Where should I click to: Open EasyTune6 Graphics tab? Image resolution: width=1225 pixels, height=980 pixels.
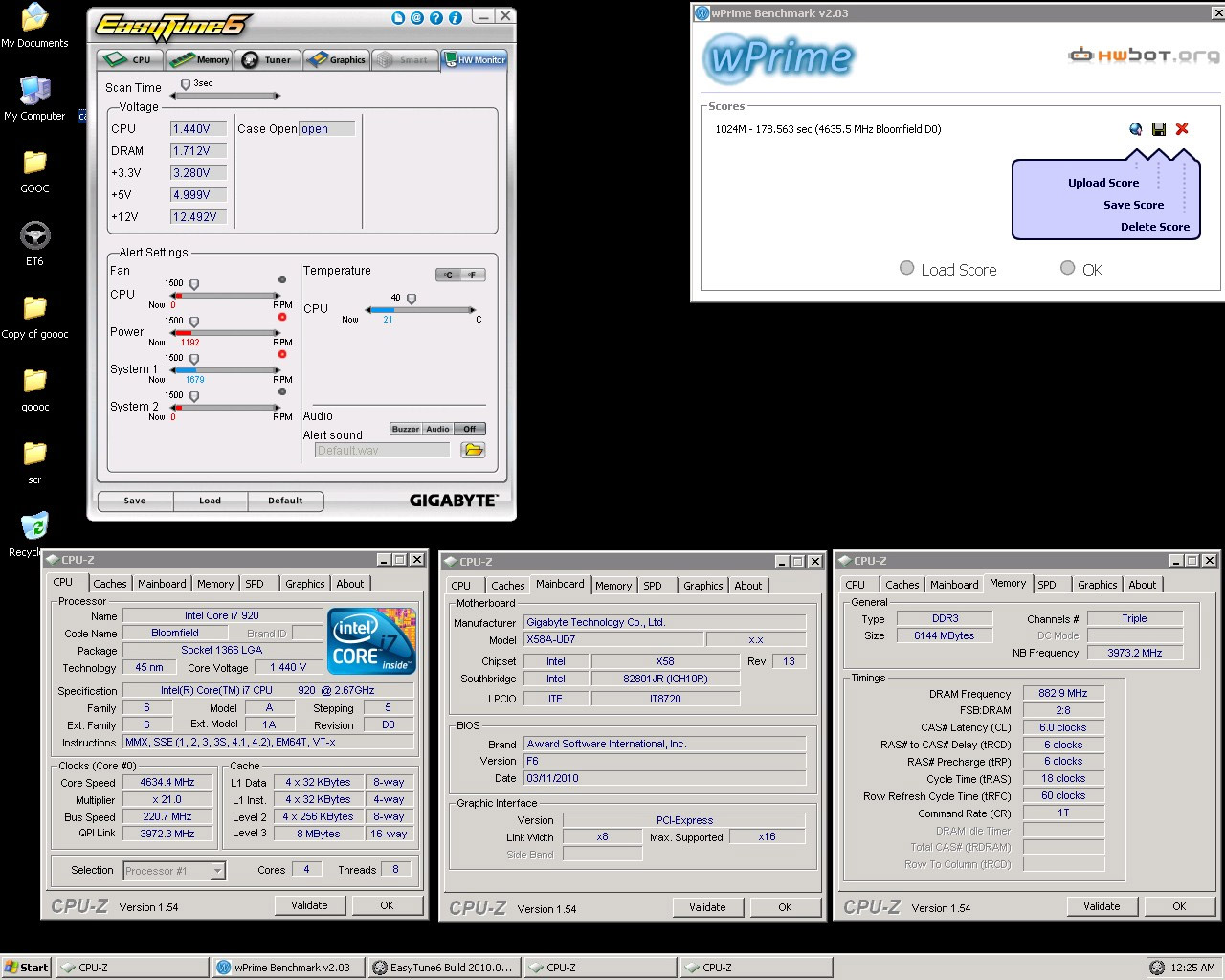click(x=336, y=59)
